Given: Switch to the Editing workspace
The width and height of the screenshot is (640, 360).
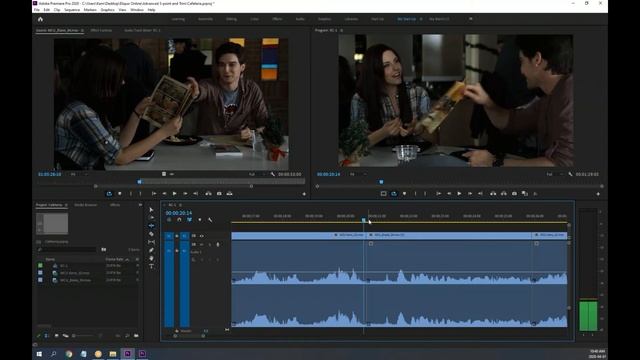Looking at the screenshot, I should (x=231, y=19).
